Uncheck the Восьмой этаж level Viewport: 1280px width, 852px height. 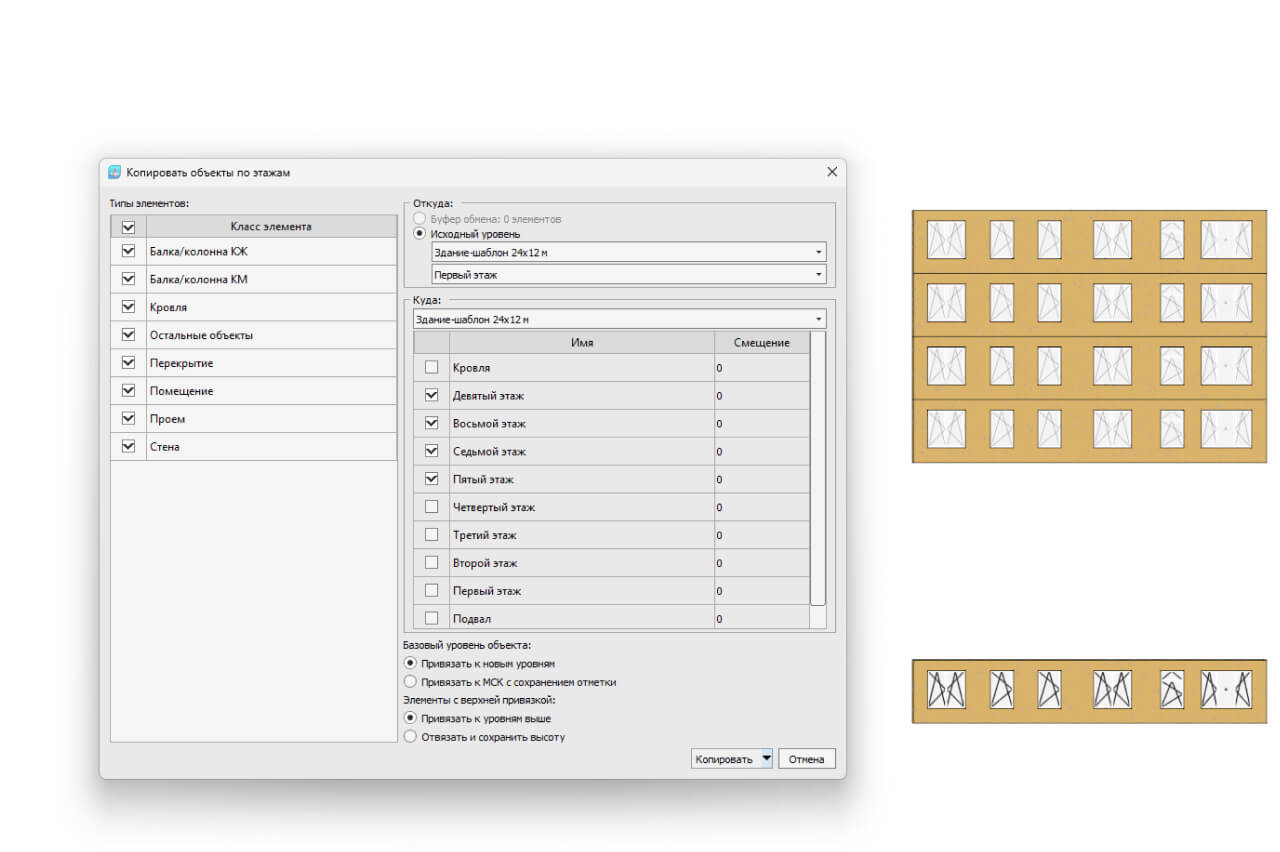pos(432,424)
